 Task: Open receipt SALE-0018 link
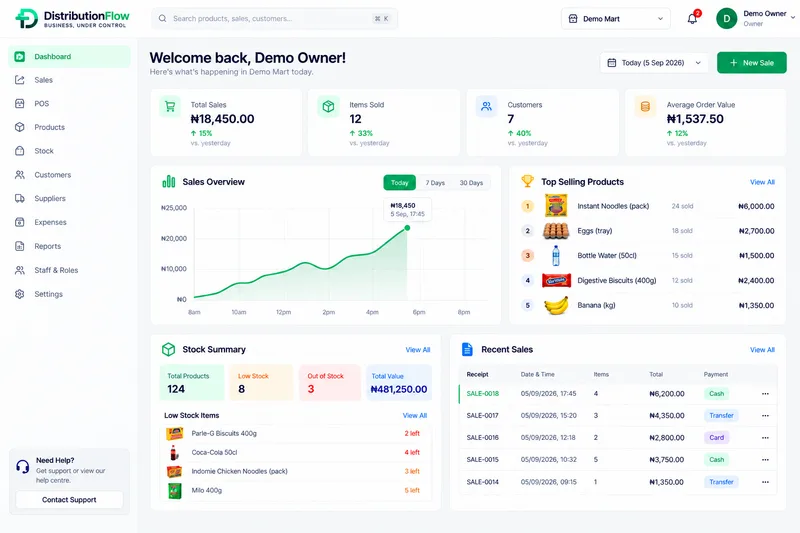coord(483,394)
